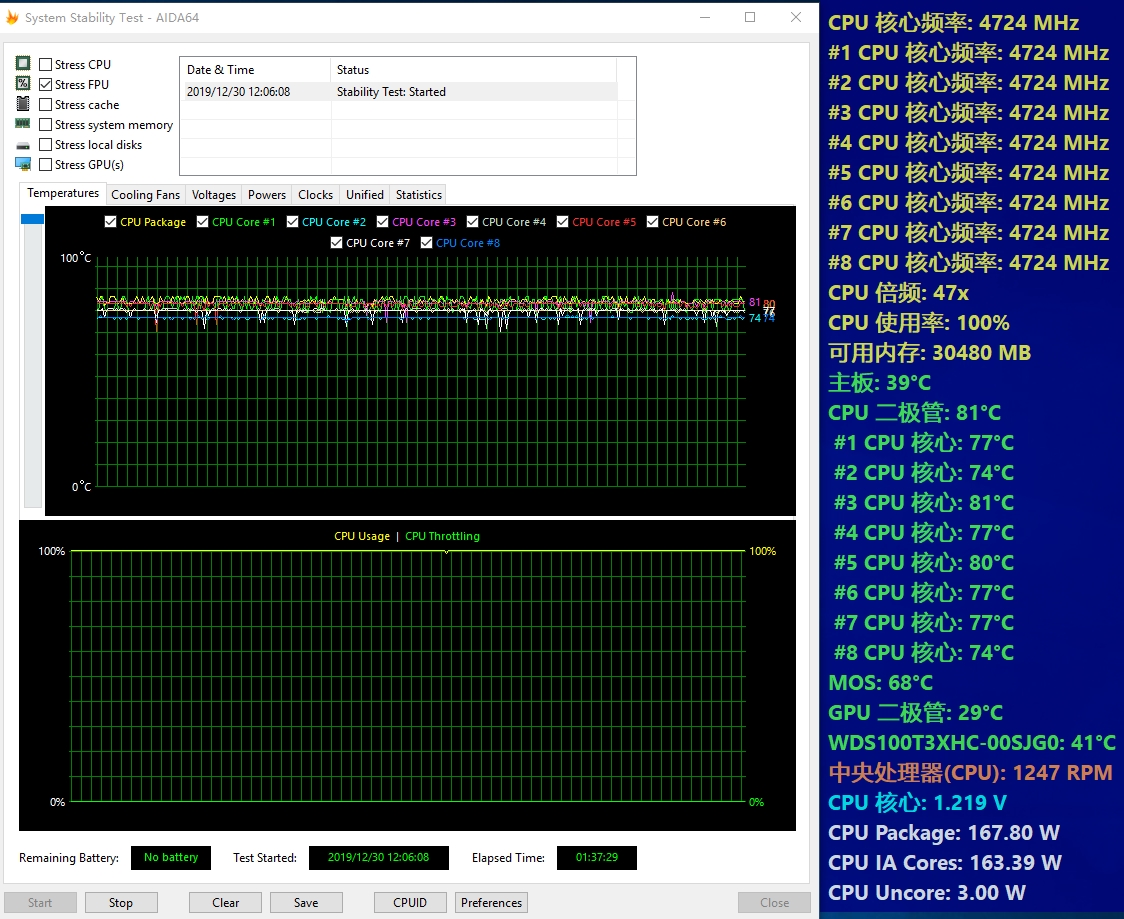Click the disk drive icon beside Stress local disks
The width and height of the screenshot is (1124, 919).
click(22, 145)
